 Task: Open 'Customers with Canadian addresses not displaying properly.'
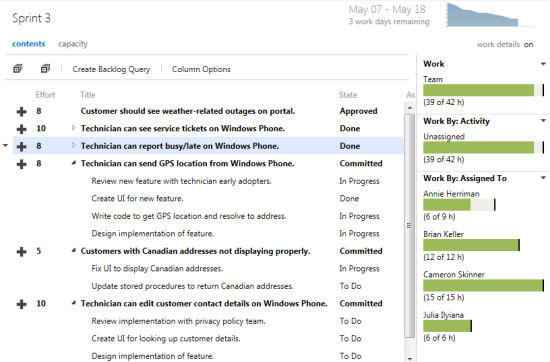pyautogui.click(x=195, y=252)
